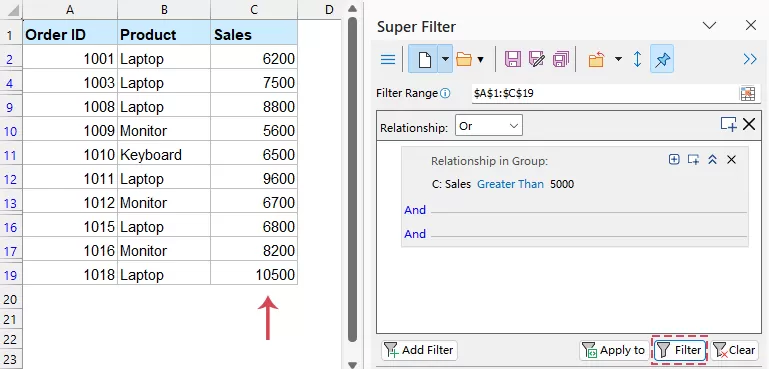769x369 pixels.
Task: Select the Sales cell with 10500
Action: click(x=254, y=274)
